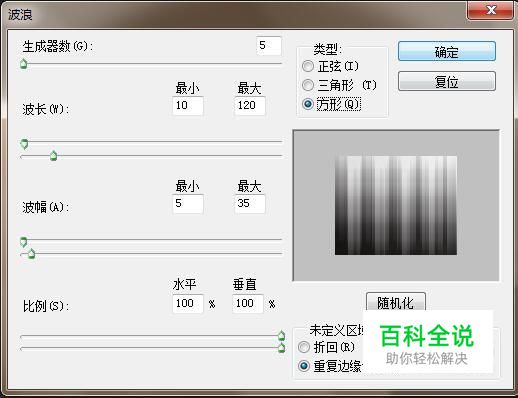Click the 波长 最小 input field
The image size is (518, 398).
pyautogui.click(x=188, y=106)
